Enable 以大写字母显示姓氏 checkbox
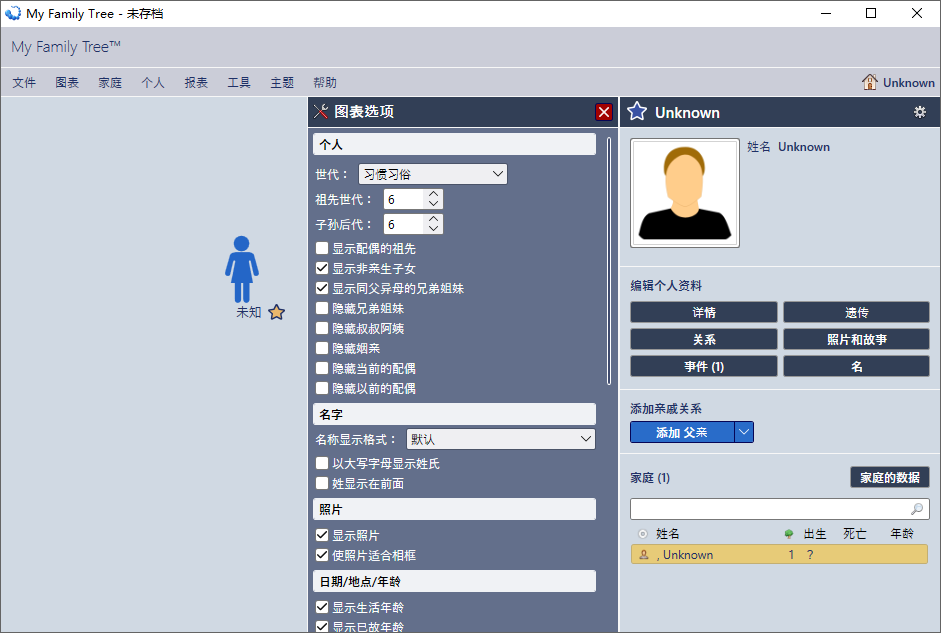941x633 pixels. click(x=322, y=463)
